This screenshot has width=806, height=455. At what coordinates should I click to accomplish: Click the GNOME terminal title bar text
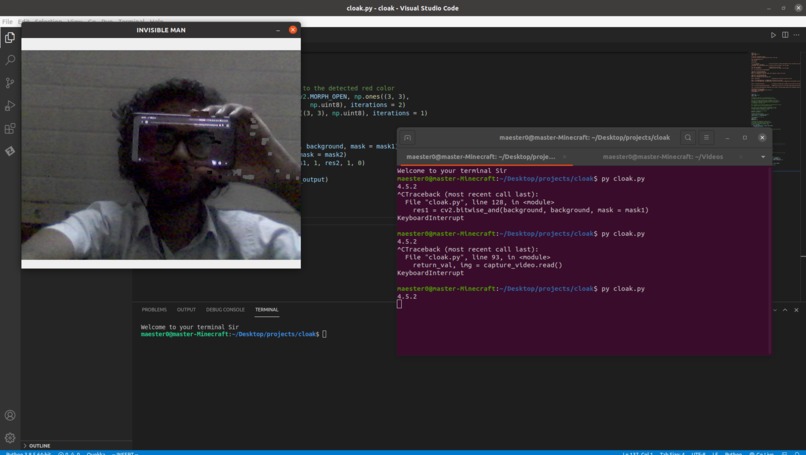coord(584,138)
